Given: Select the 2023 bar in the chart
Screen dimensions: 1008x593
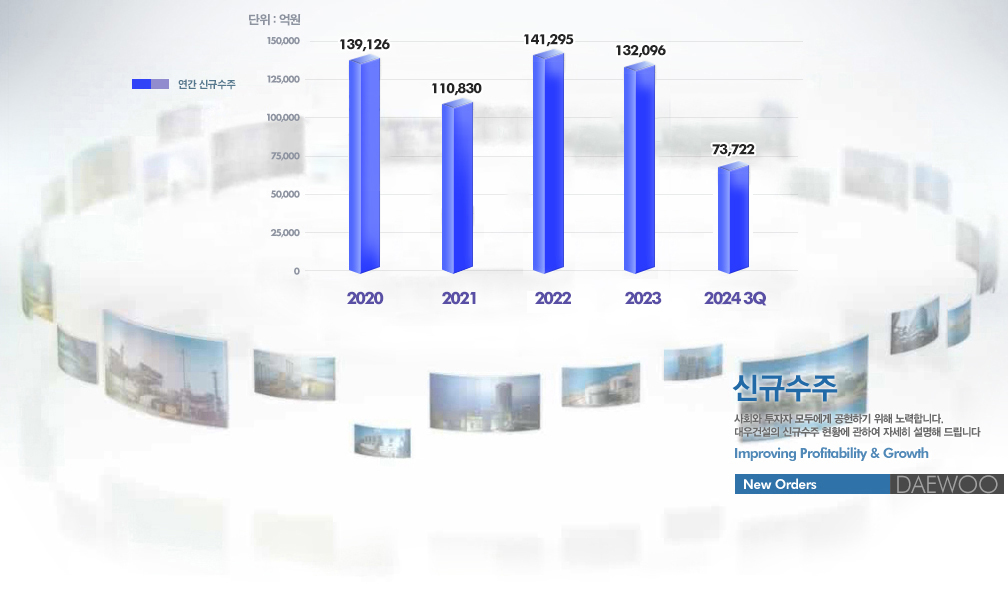Looking at the screenshot, I should click(x=640, y=168).
